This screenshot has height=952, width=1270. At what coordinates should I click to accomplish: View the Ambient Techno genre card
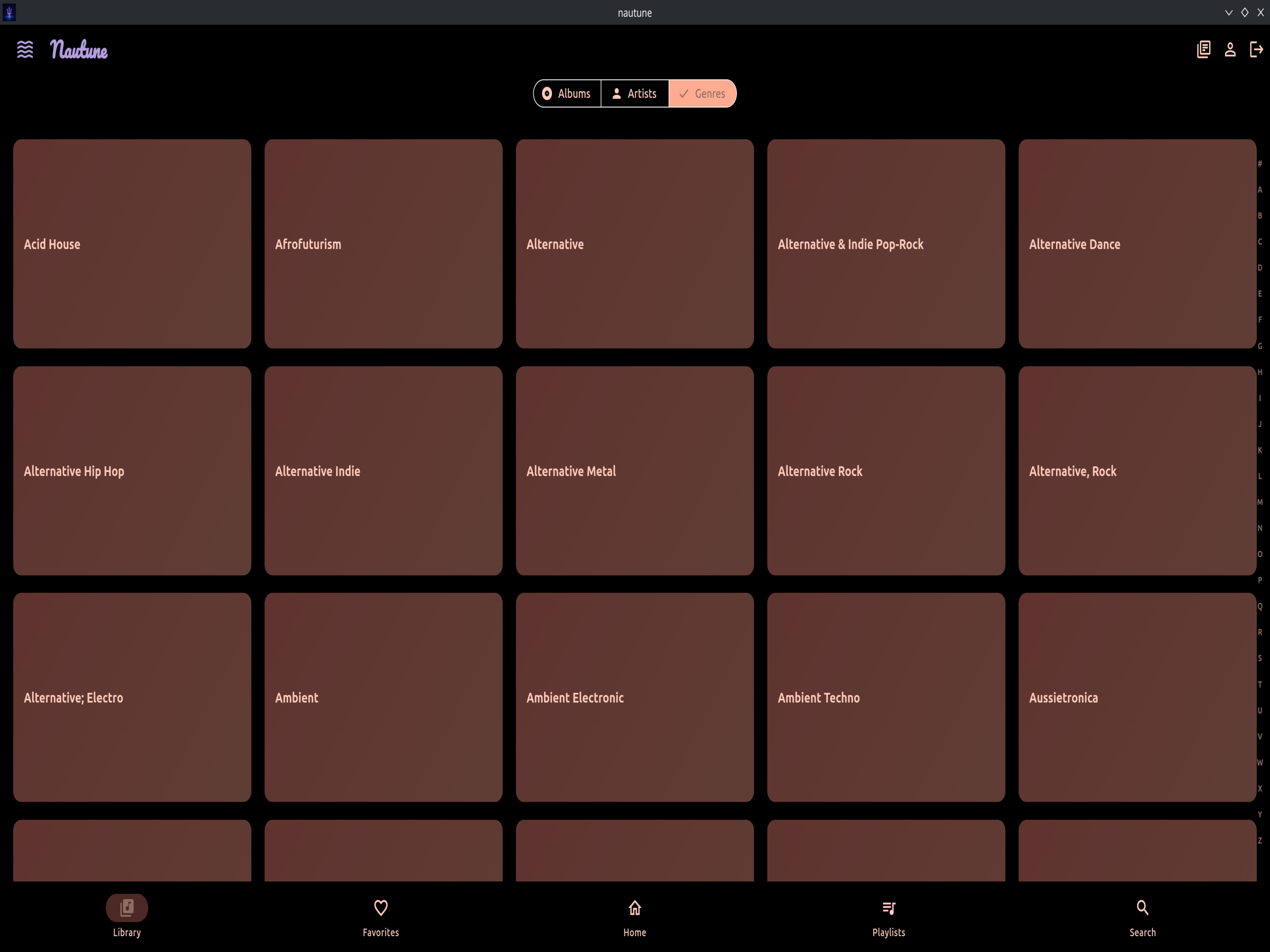pyautogui.click(x=886, y=698)
